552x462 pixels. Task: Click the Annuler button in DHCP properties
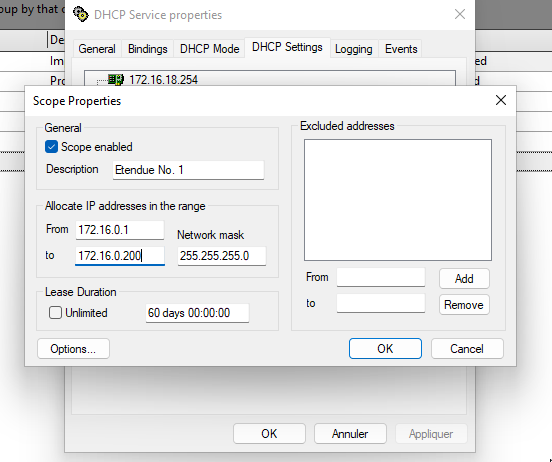(350, 433)
